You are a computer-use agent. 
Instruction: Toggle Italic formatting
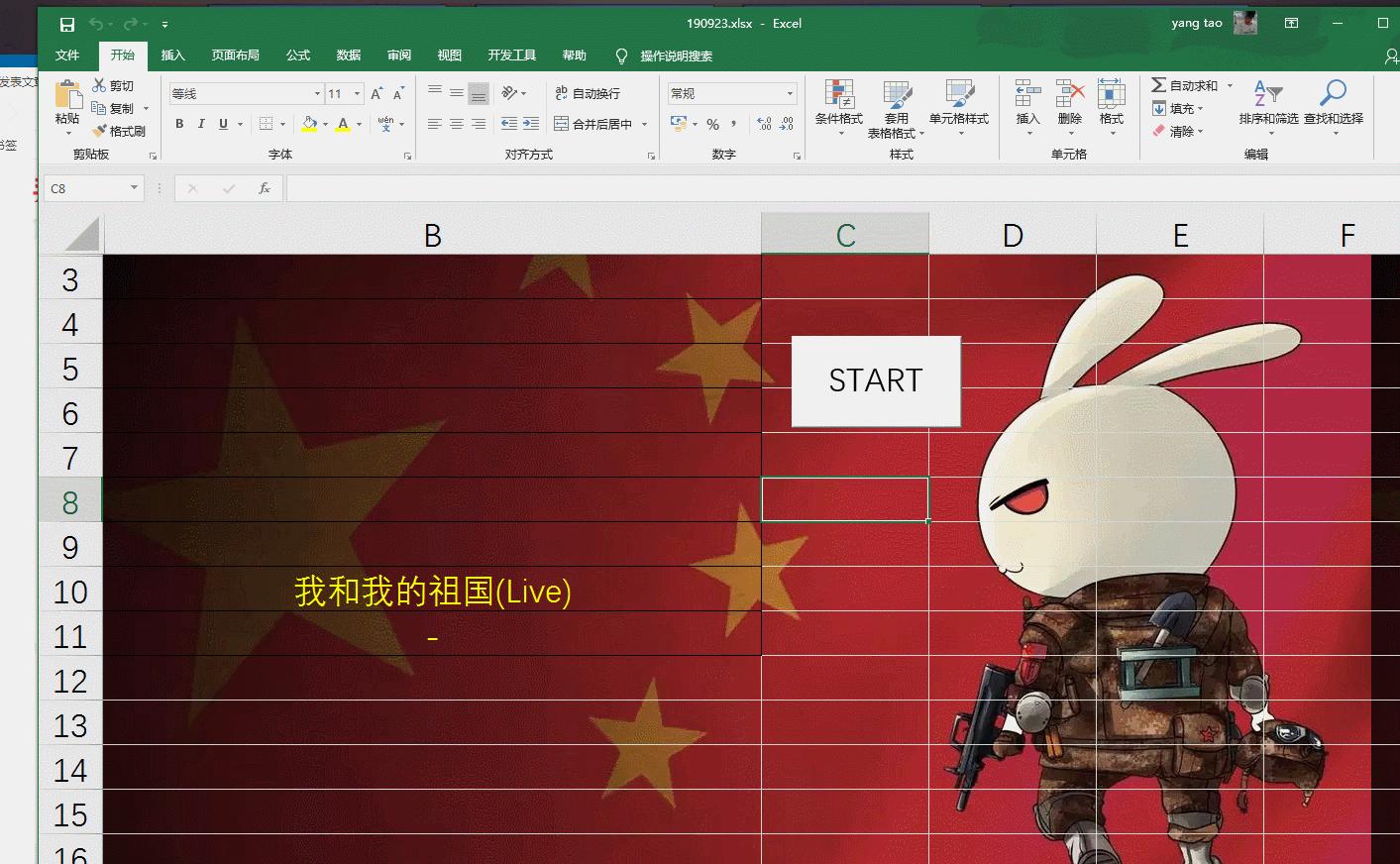pyautogui.click(x=201, y=124)
